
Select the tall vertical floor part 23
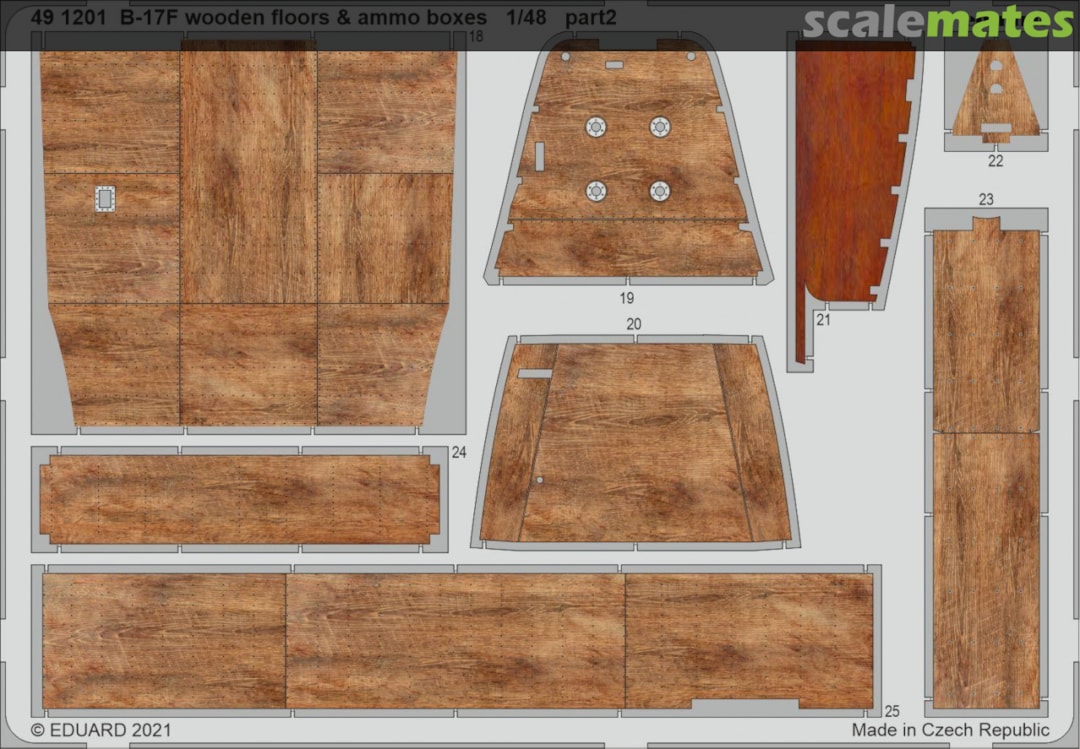tap(985, 460)
